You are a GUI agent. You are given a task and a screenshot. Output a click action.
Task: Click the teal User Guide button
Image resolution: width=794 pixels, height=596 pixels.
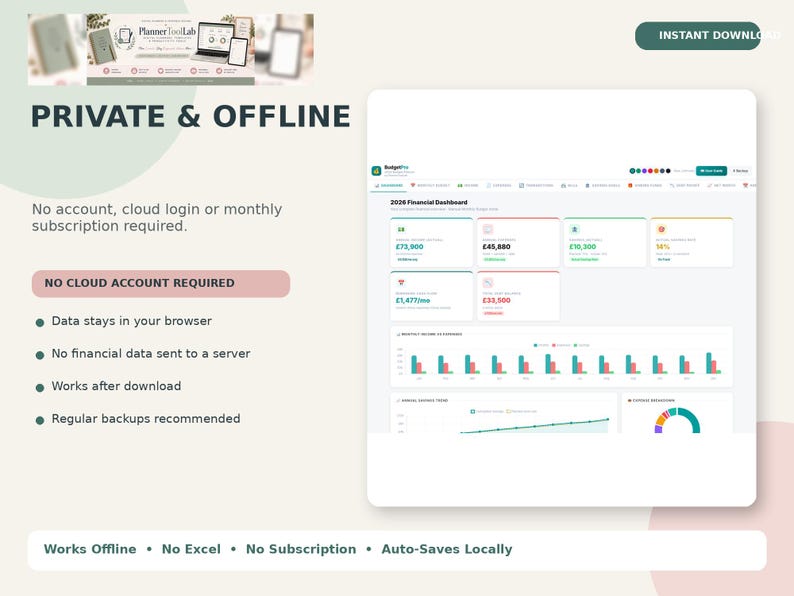[x=711, y=171]
